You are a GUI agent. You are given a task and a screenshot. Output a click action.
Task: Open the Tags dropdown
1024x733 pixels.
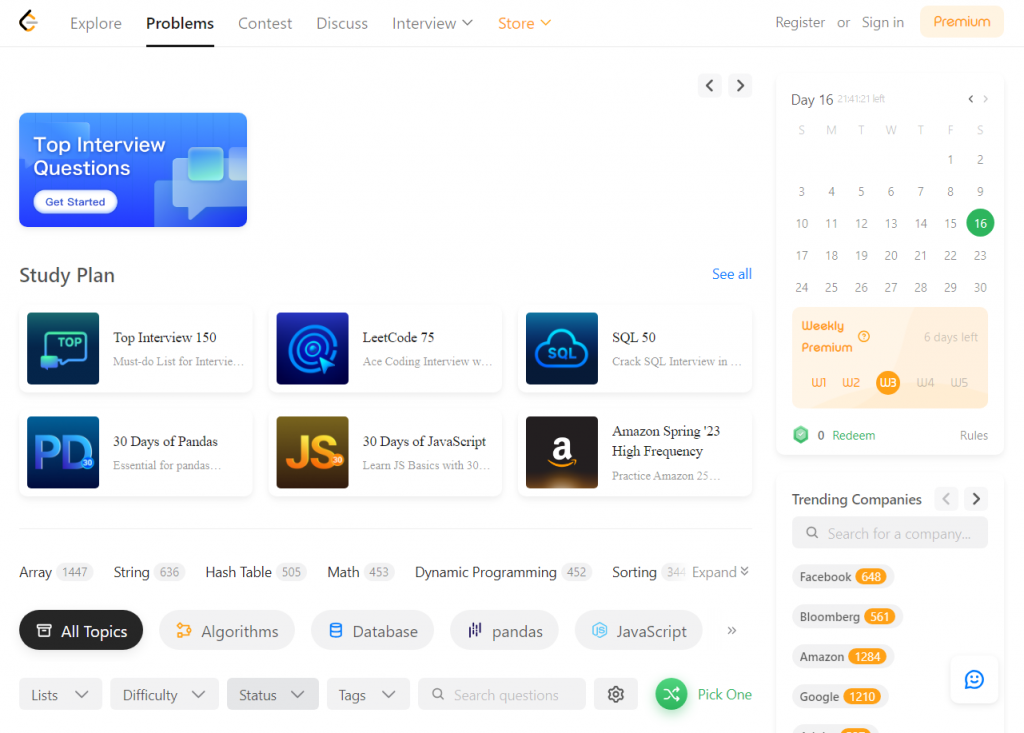point(368,694)
